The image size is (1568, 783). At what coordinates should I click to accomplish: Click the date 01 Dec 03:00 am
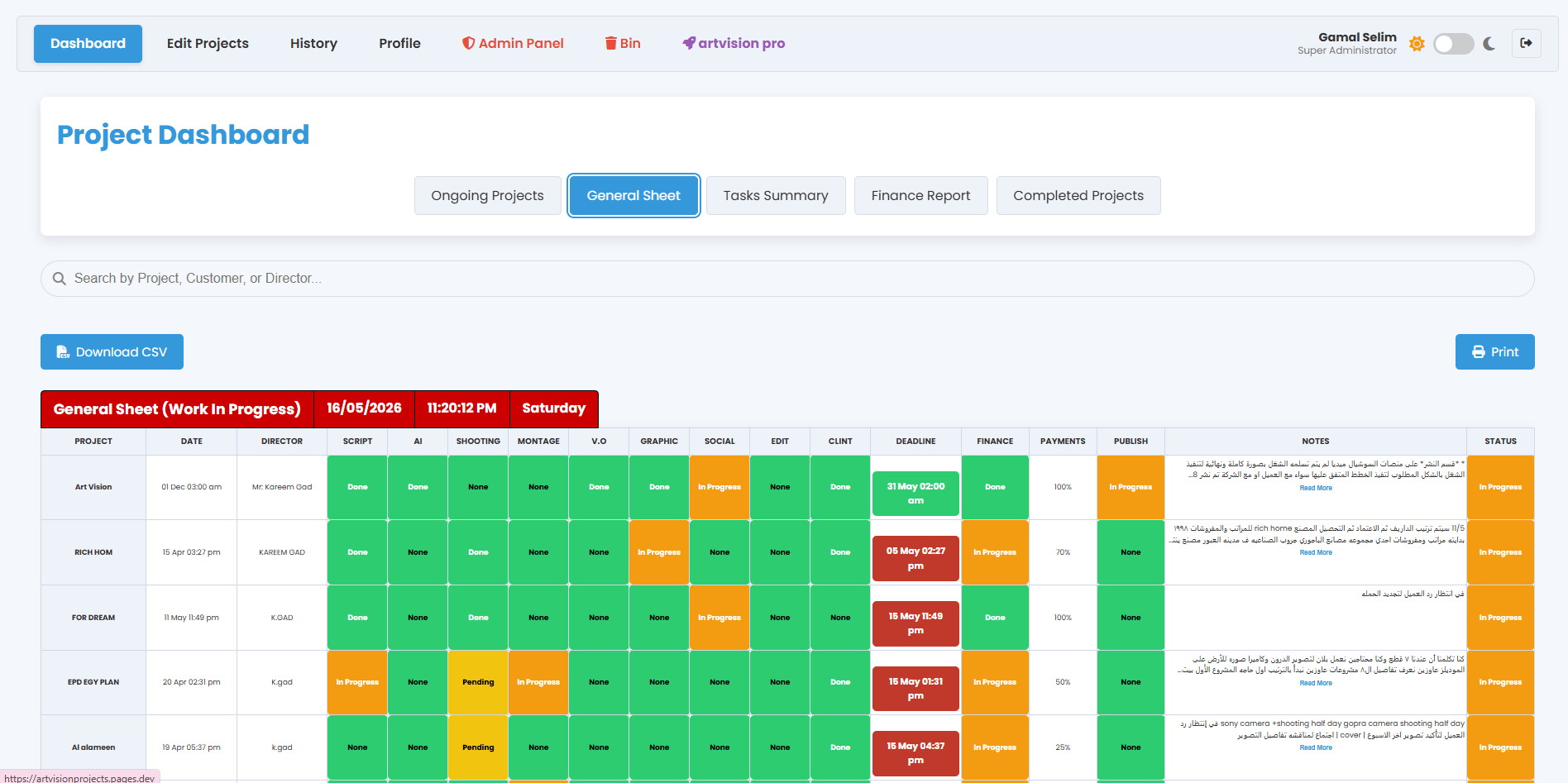point(192,487)
